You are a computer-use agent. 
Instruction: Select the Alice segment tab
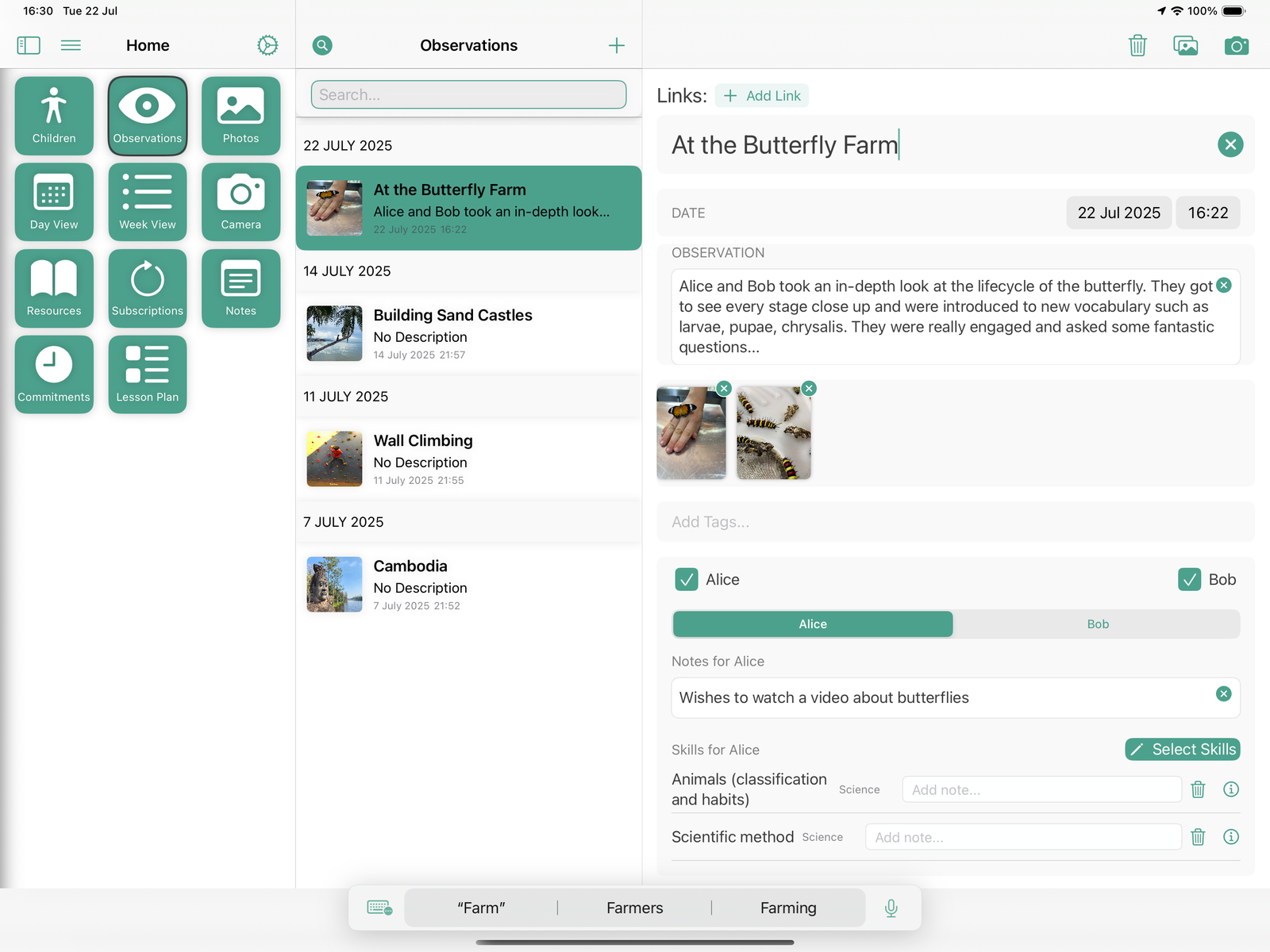[812, 624]
